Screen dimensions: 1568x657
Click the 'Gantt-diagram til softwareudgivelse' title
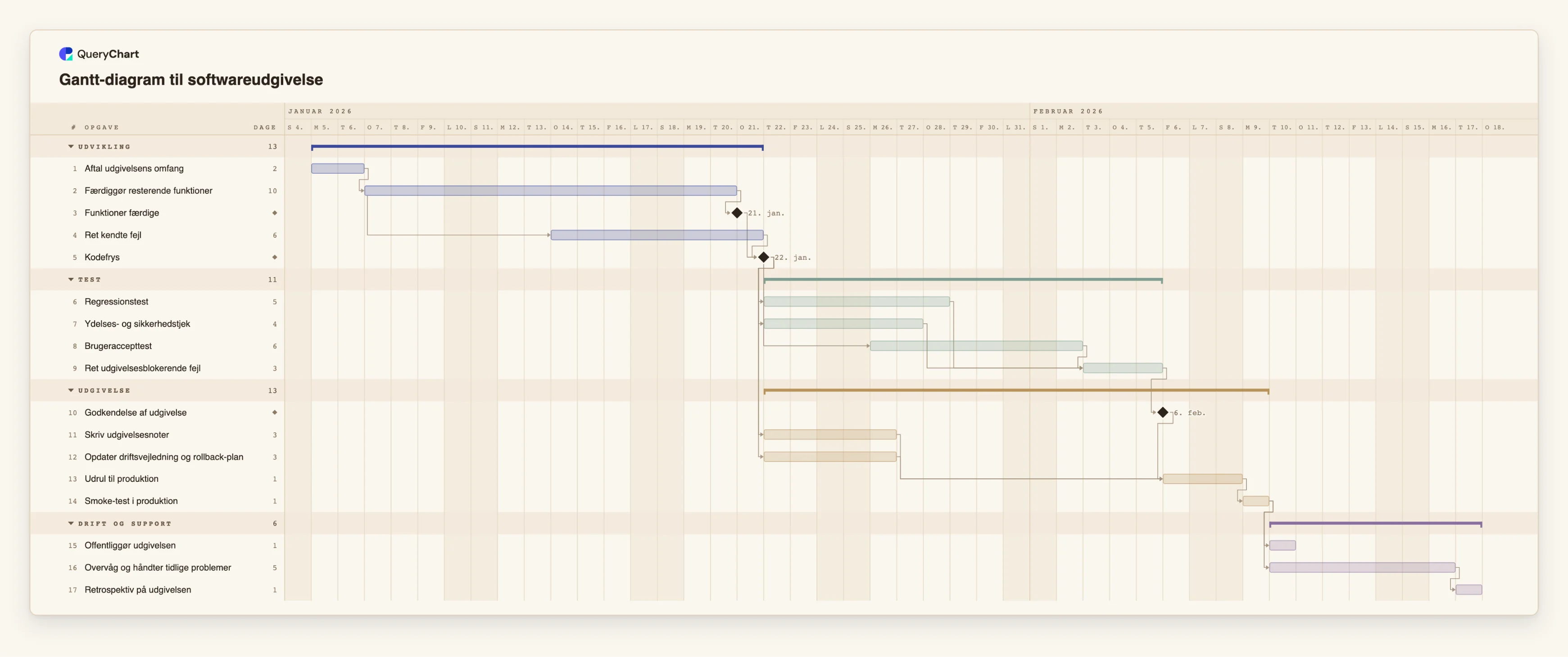191,80
